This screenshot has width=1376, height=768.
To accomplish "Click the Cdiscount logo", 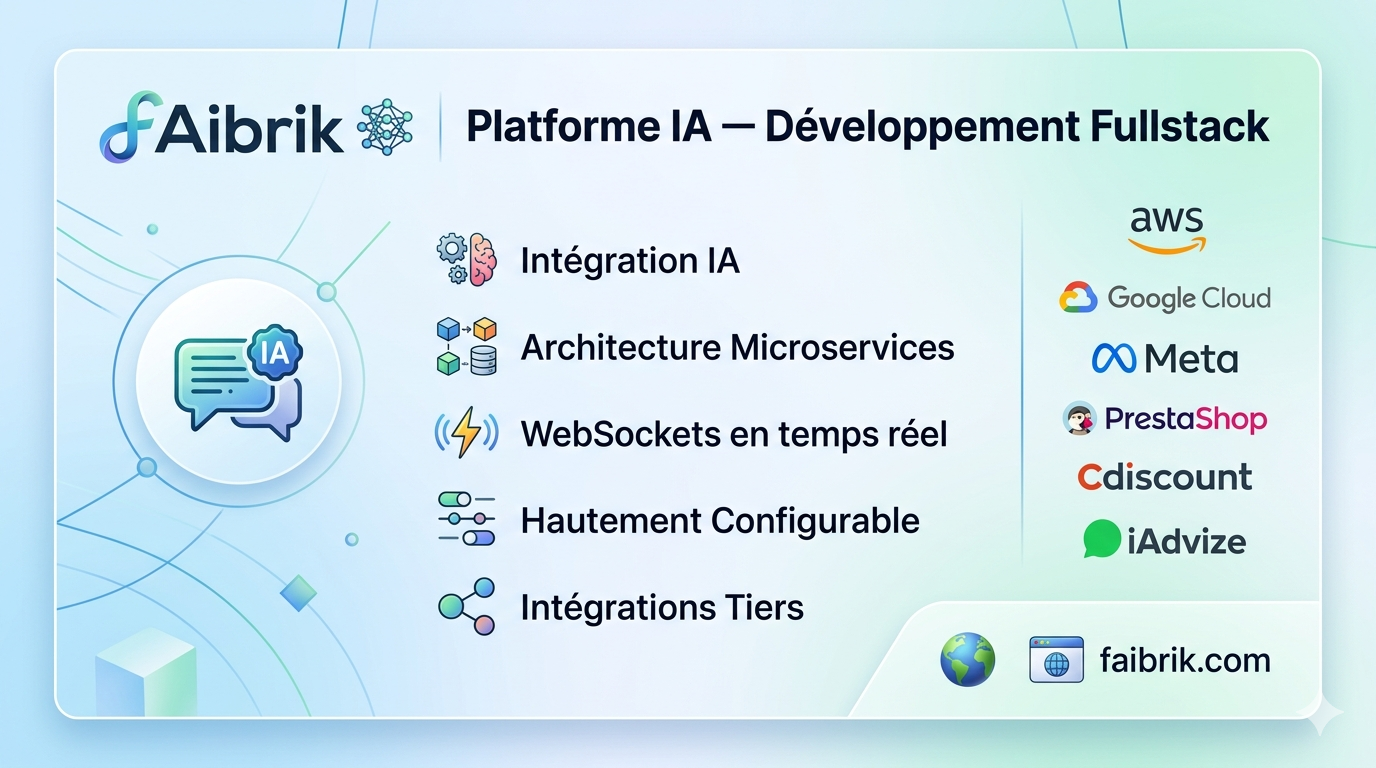I will 1165,477.
